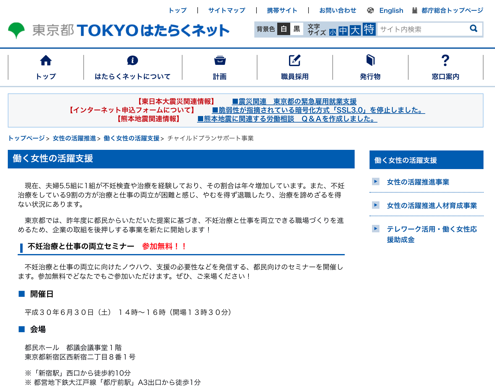The width and height of the screenshot is (495, 389).
Task: Click the address 東京都新宿区西新宿二丁目8番1号
Action: pyautogui.click(x=80, y=357)
